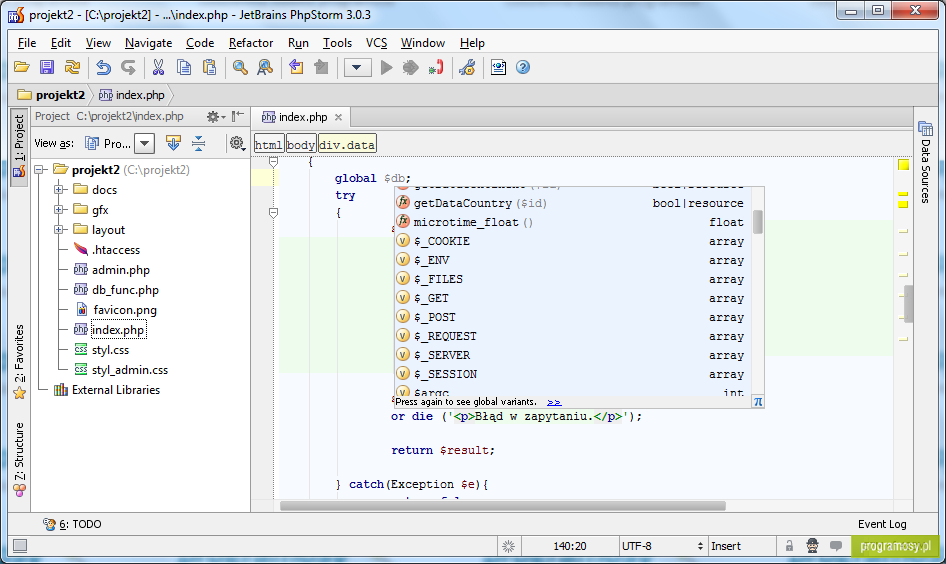946x564 pixels.
Task: Click the Open folder toolbar icon
Action: (22, 67)
